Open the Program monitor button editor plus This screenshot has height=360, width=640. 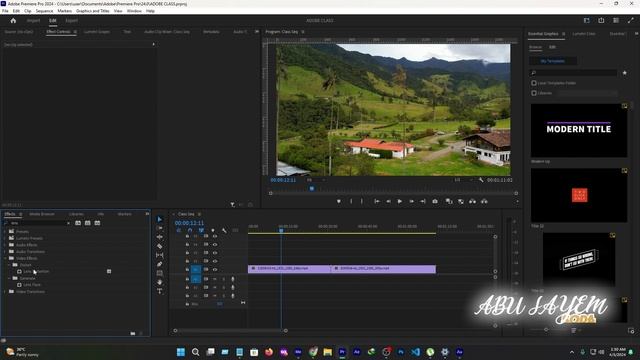click(x=517, y=201)
